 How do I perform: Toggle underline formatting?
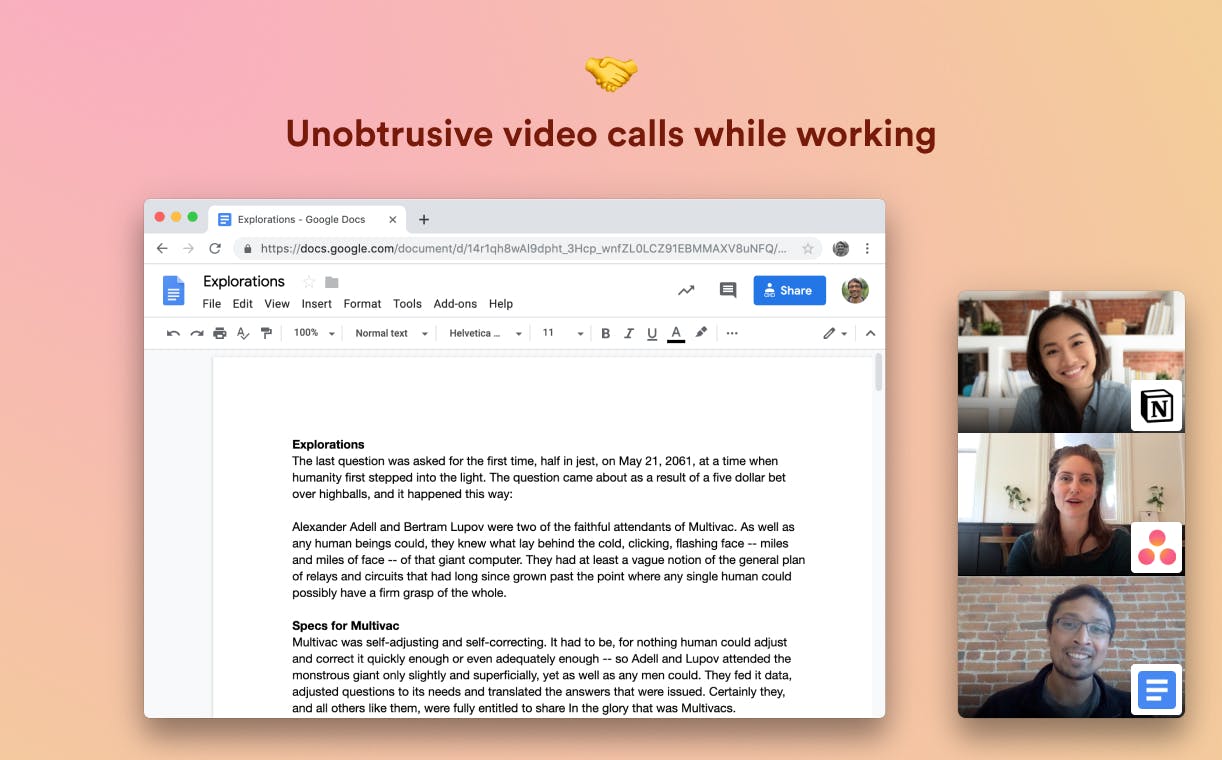(652, 332)
